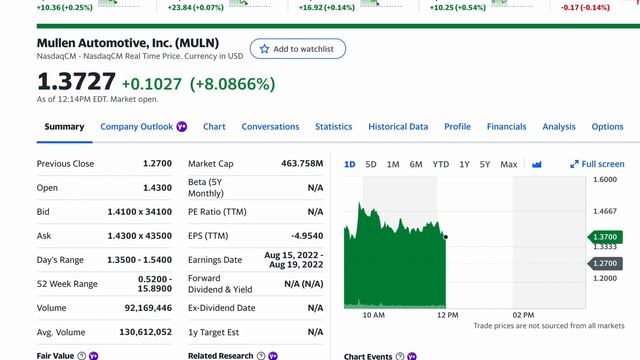Screen dimensions: 640x360
Task: Click the Chart Events premium badge icon
Action: 412,356
